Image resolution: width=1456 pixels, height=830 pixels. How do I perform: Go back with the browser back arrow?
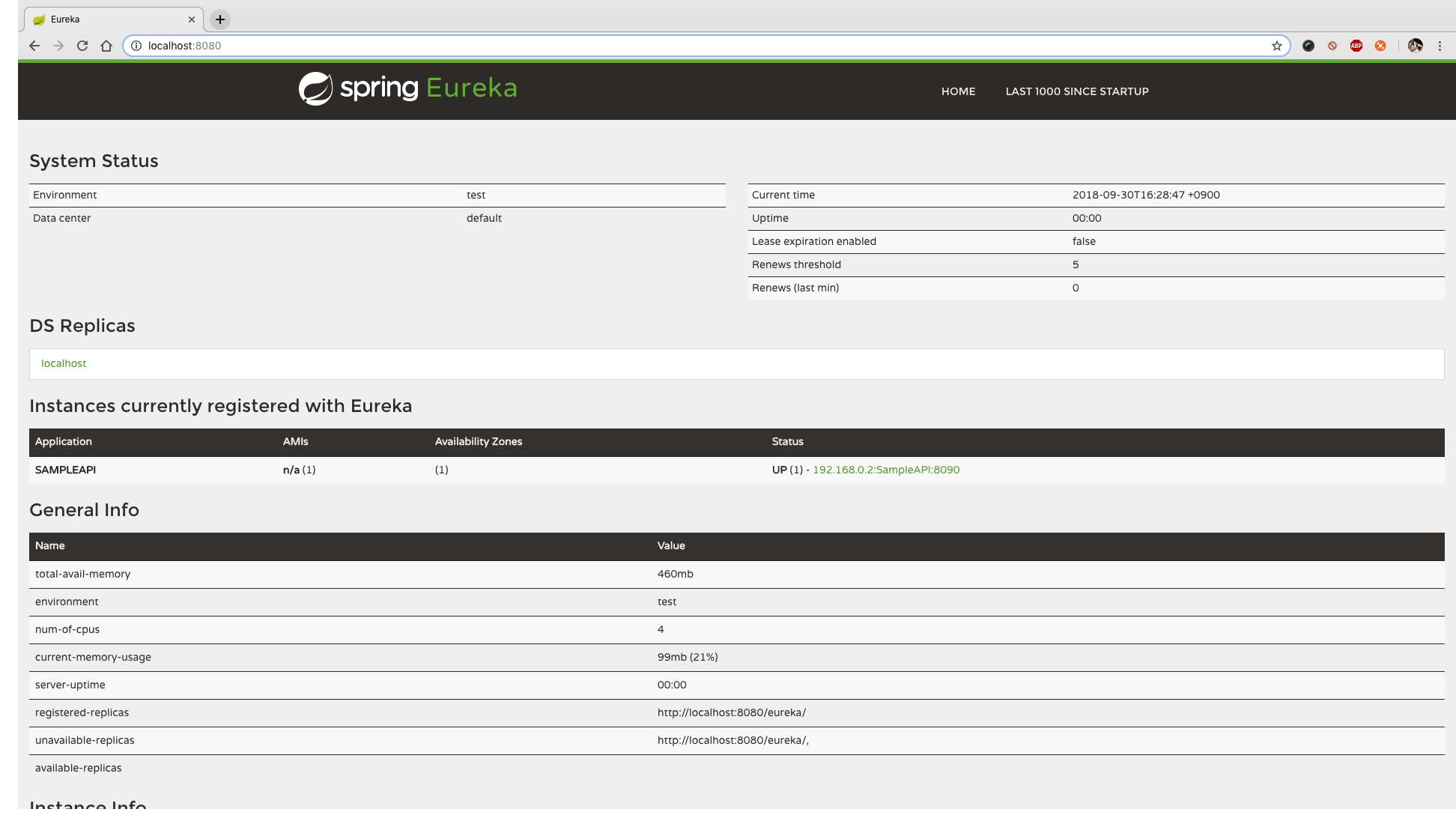pyautogui.click(x=34, y=46)
